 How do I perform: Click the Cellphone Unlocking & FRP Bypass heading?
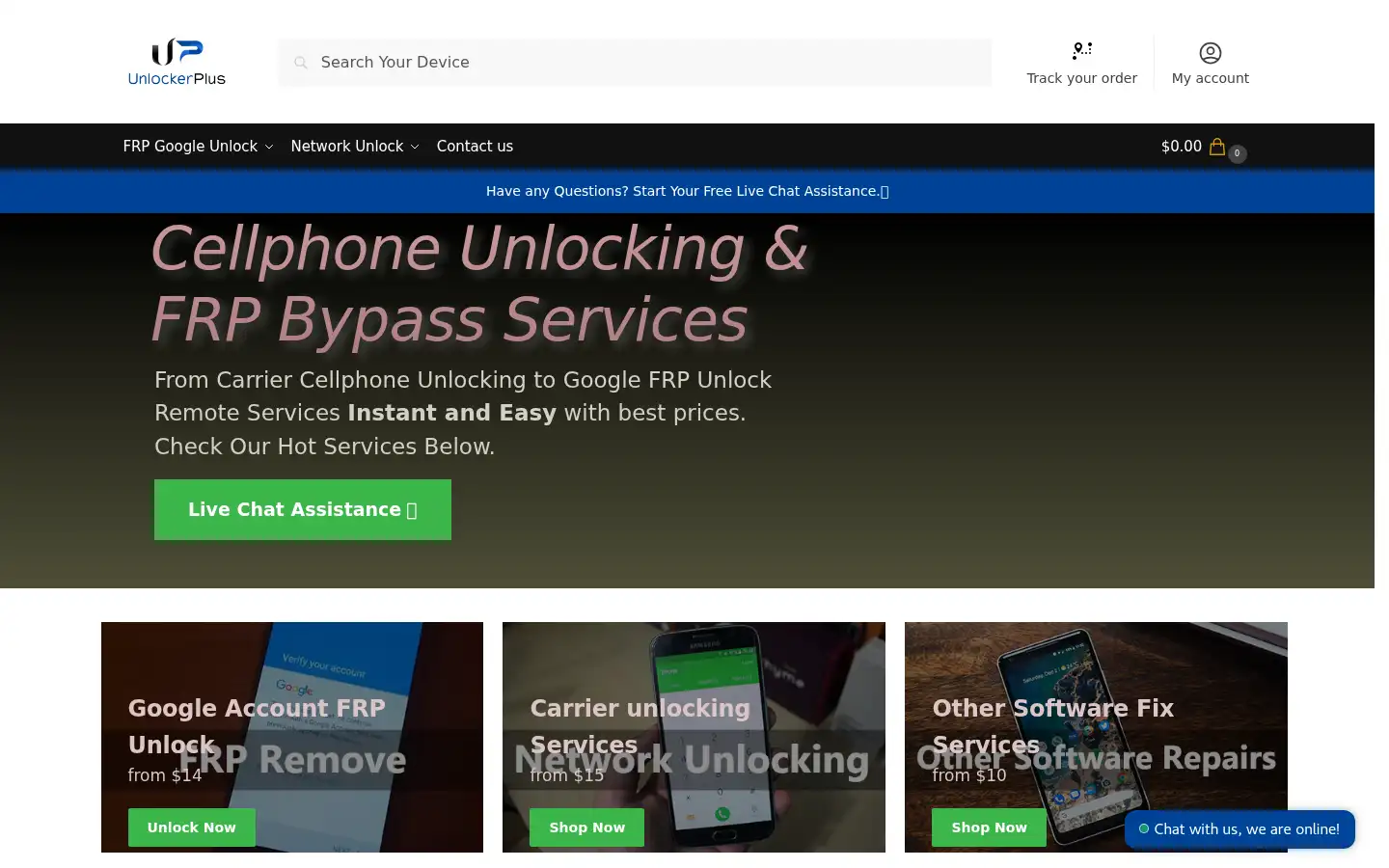pyautogui.click(x=478, y=284)
